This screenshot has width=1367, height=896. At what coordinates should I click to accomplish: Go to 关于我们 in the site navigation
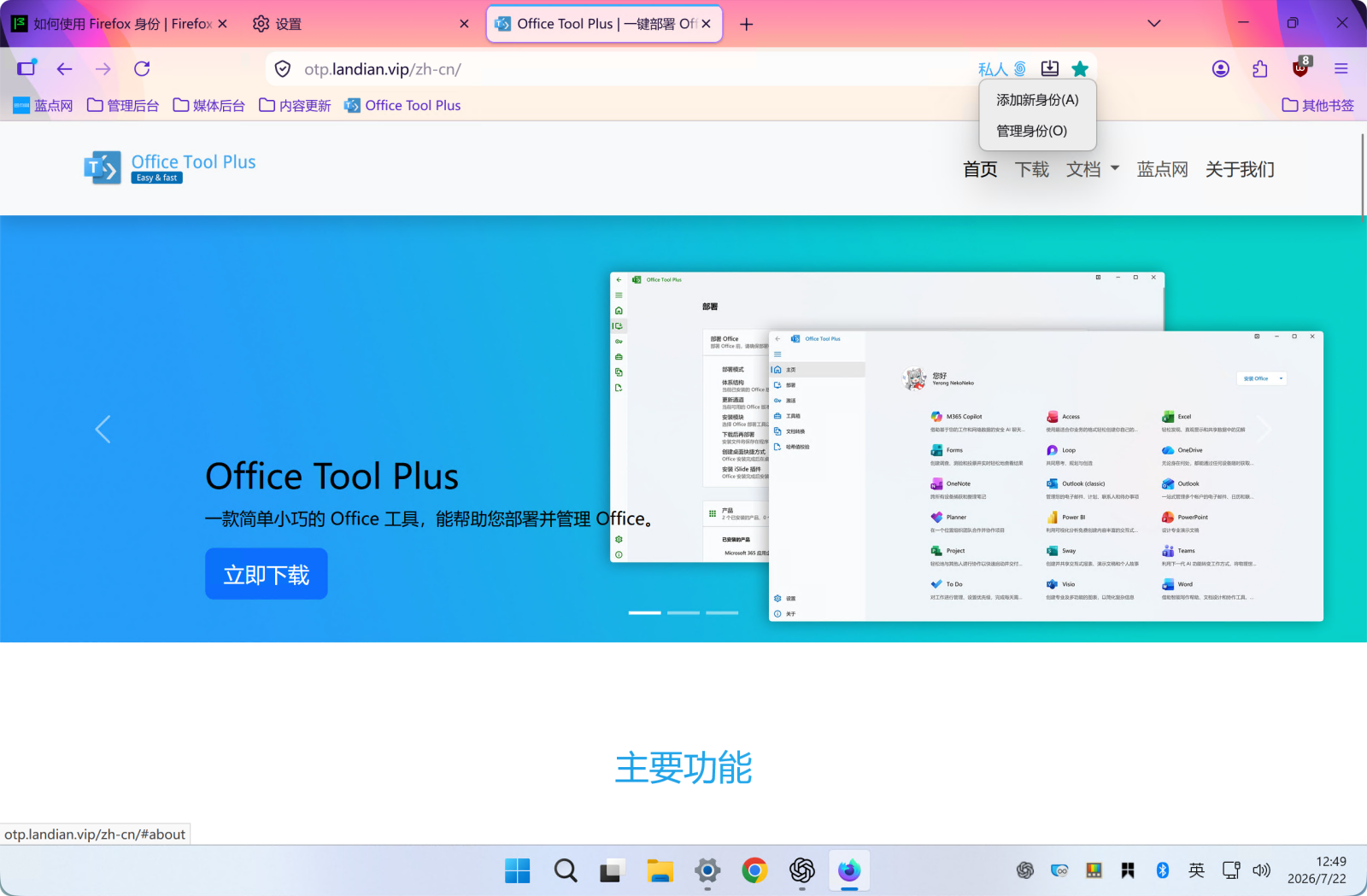[1240, 169]
